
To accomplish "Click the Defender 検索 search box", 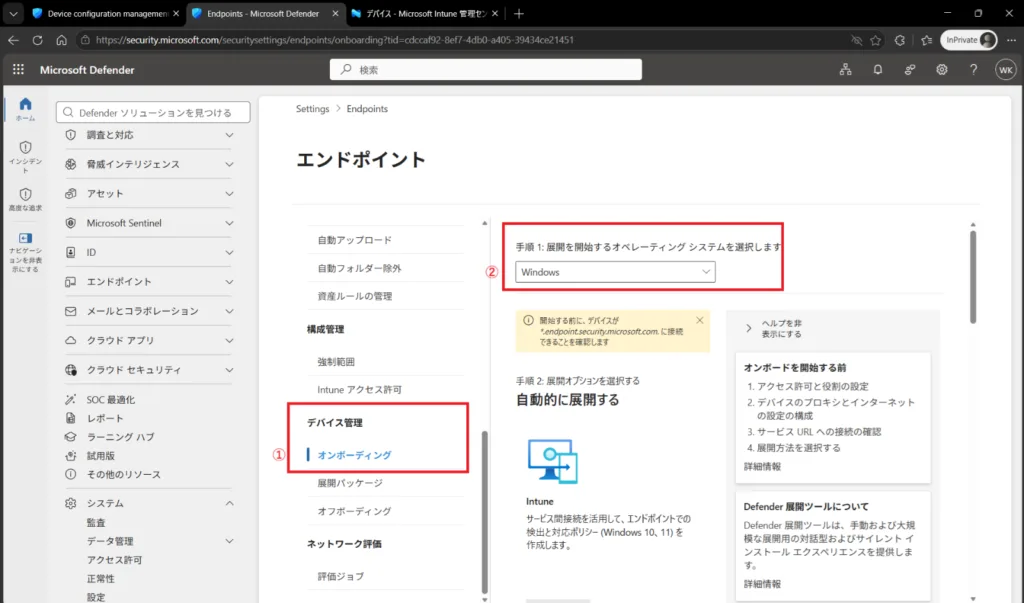I will pyautogui.click(x=486, y=69).
